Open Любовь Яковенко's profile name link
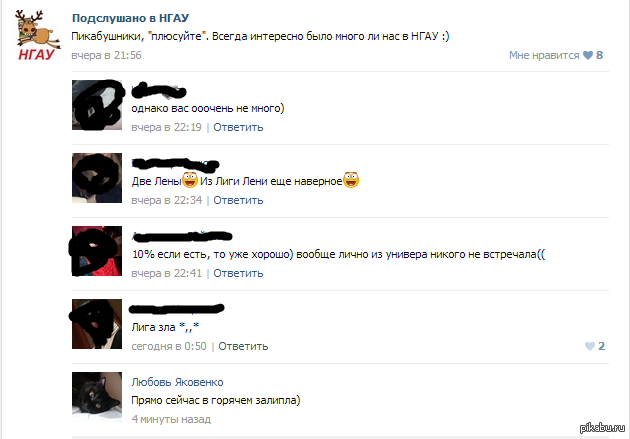The width and height of the screenshot is (630, 439). pos(177,382)
